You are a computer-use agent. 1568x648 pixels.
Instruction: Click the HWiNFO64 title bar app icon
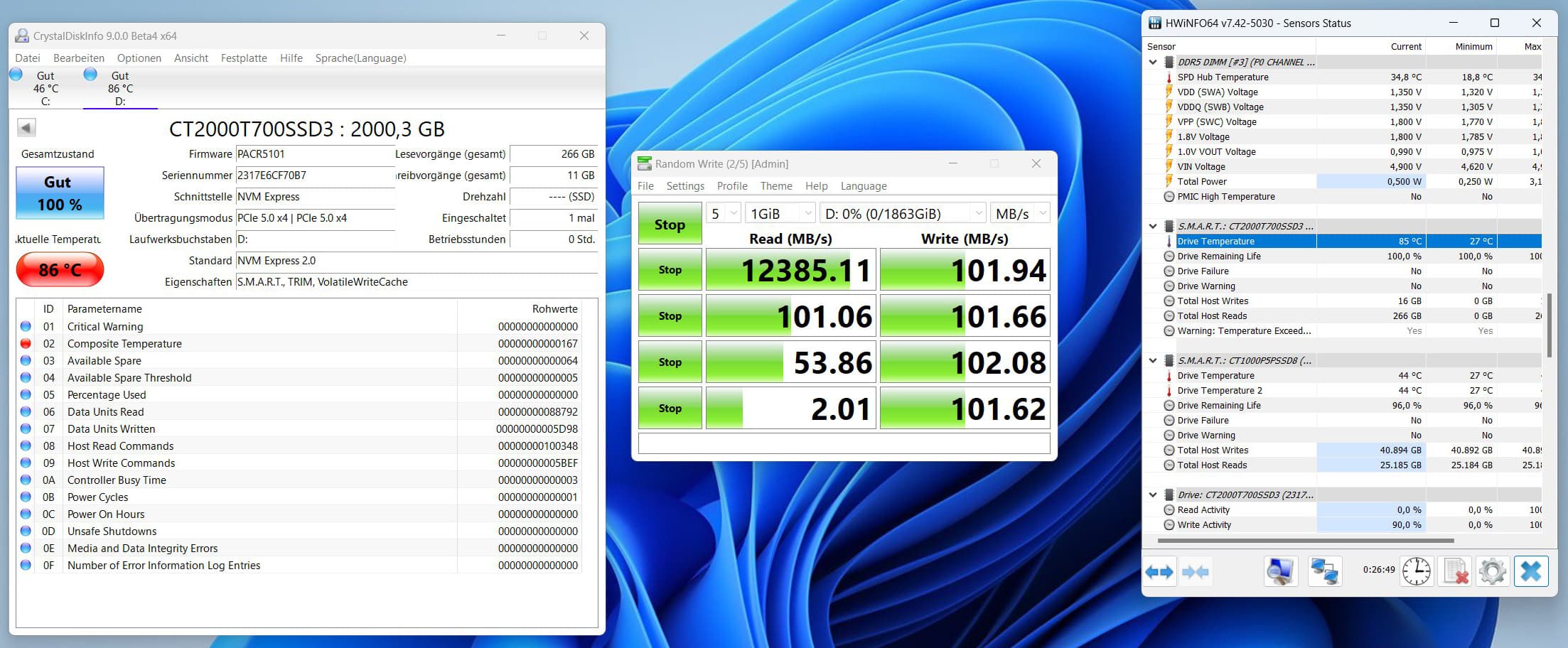pos(1155,23)
